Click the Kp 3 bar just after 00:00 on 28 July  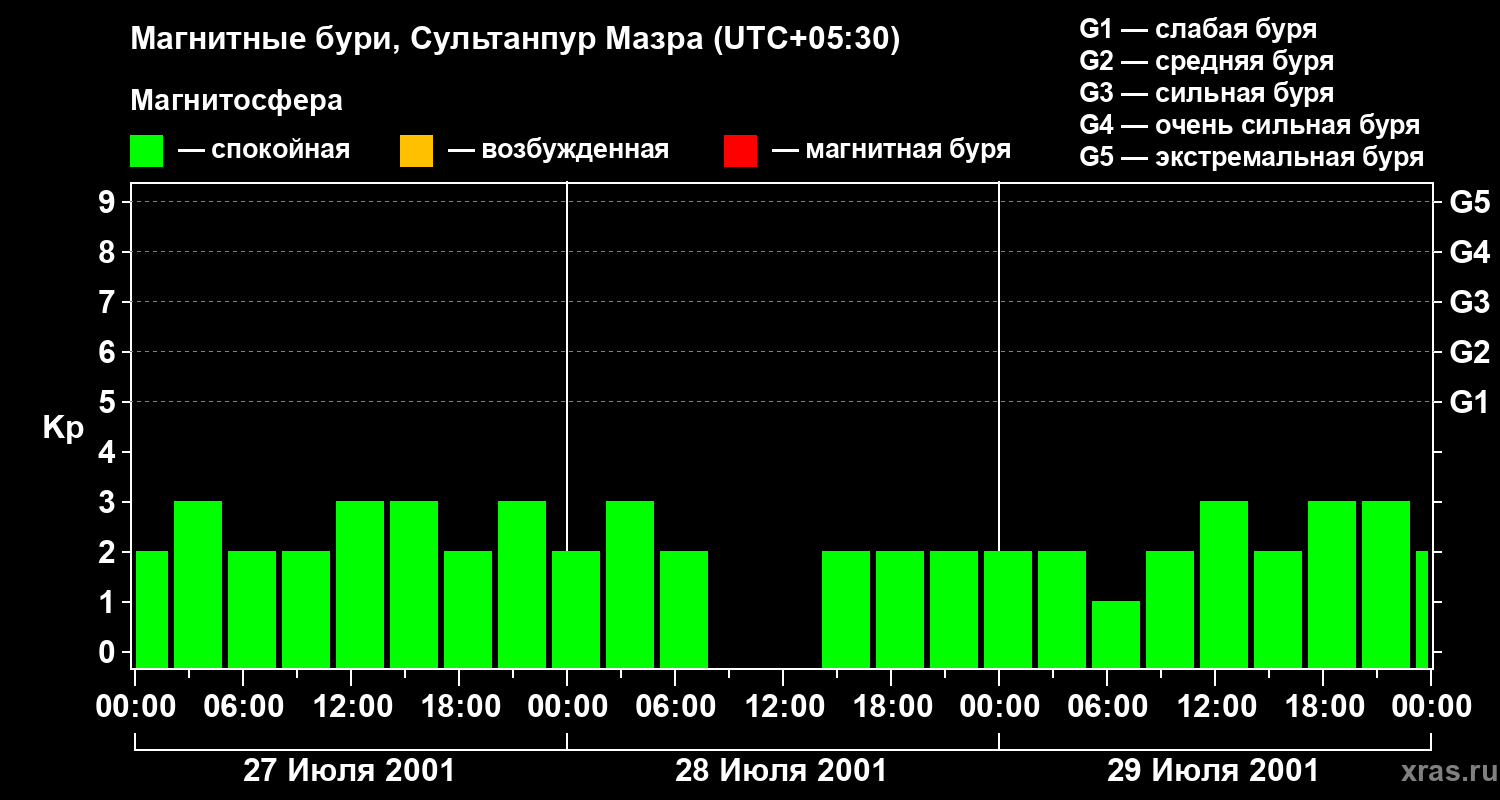pyautogui.click(x=630, y=584)
